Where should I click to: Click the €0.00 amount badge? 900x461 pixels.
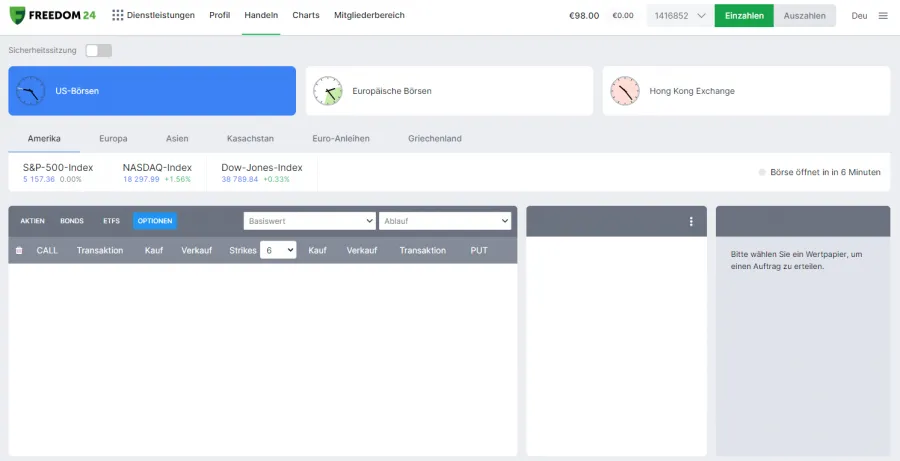coord(623,16)
